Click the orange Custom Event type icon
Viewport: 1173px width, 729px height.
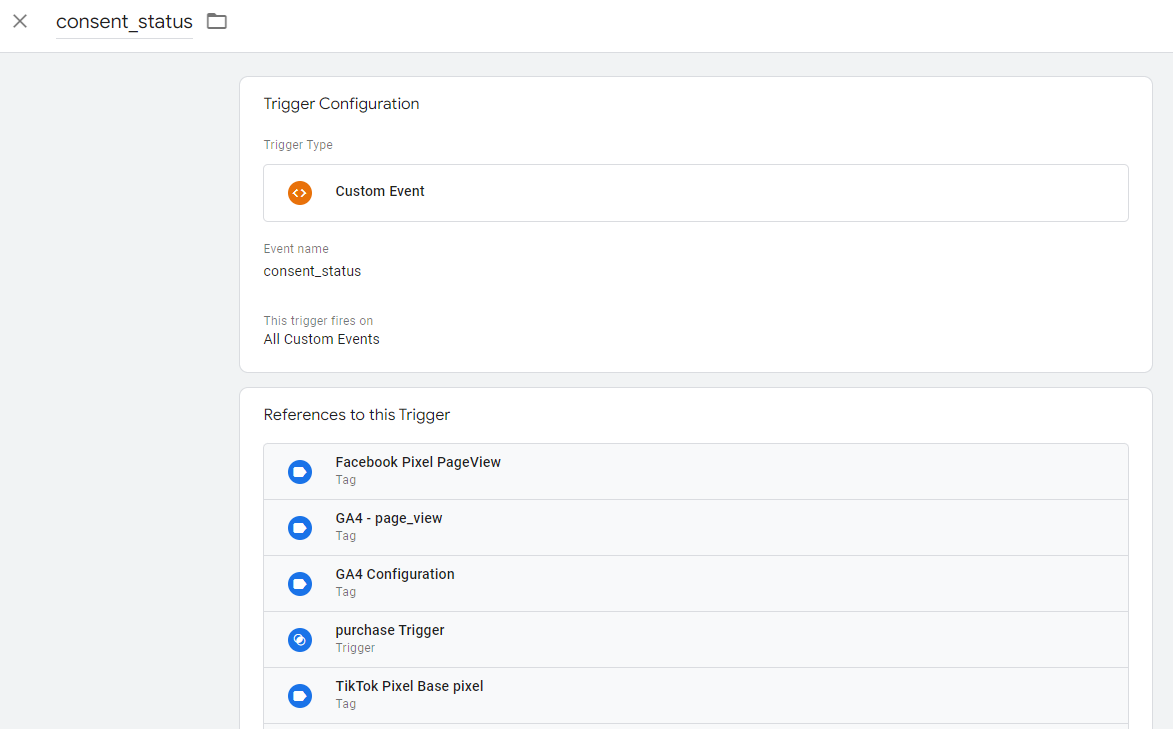[300, 193]
